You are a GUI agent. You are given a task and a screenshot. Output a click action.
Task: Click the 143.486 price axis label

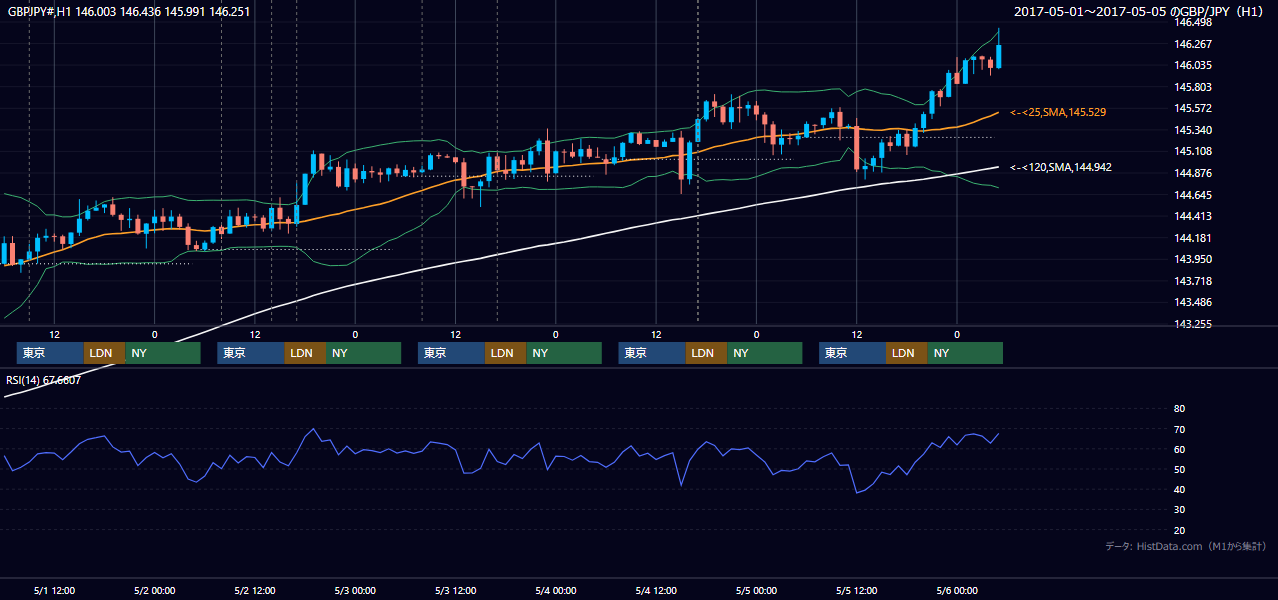pyautogui.click(x=1193, y=302)
